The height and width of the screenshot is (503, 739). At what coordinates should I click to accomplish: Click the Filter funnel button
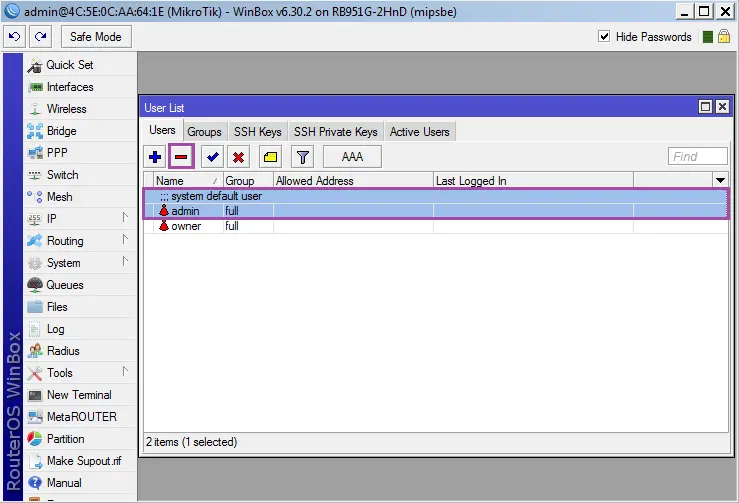coord(303,157)
